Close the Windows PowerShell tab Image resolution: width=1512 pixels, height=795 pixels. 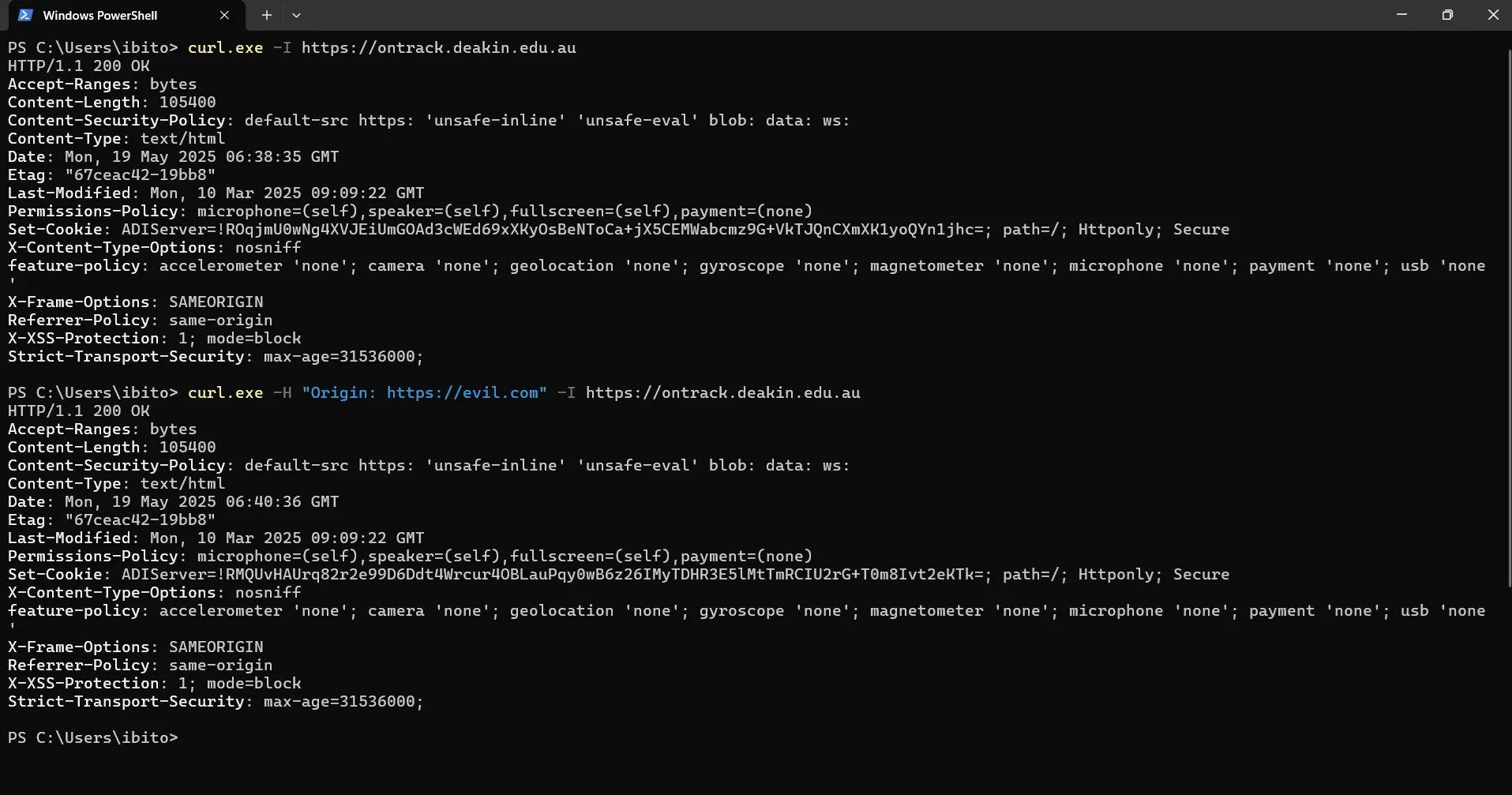[224, 14]
